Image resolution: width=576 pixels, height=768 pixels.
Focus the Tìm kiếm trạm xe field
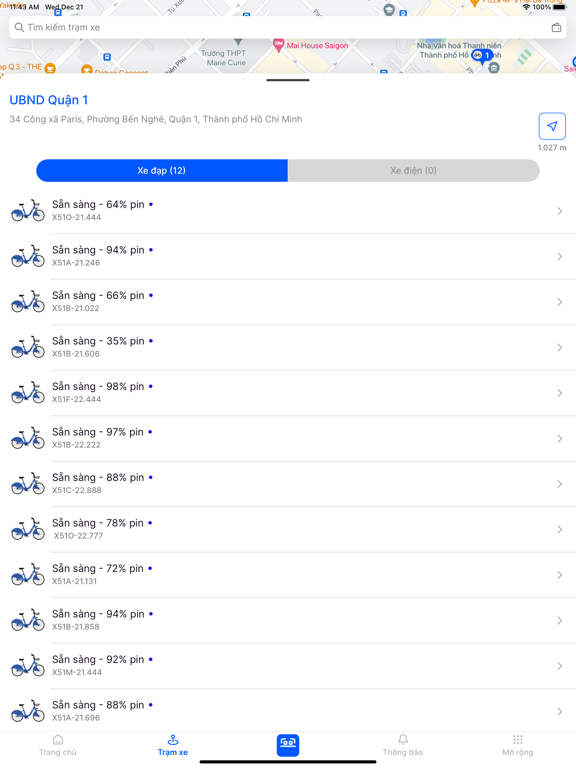(x=288, y=27)
